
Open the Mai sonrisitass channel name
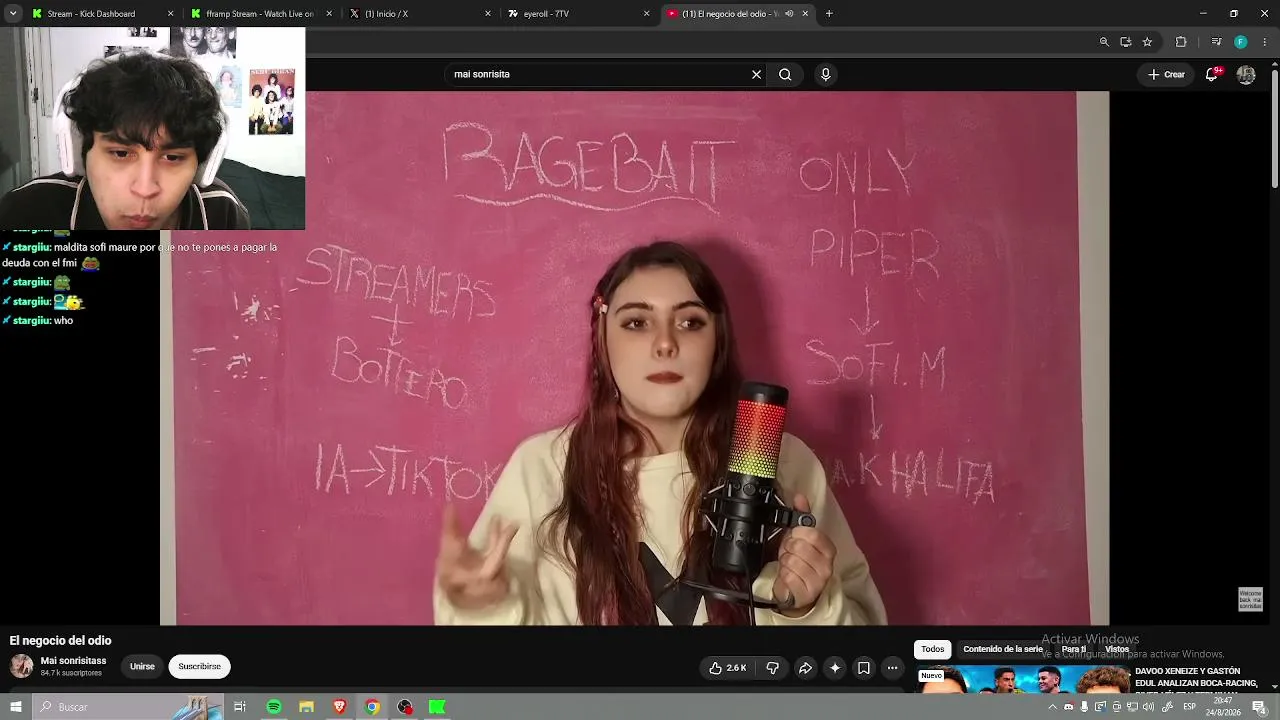73,661
